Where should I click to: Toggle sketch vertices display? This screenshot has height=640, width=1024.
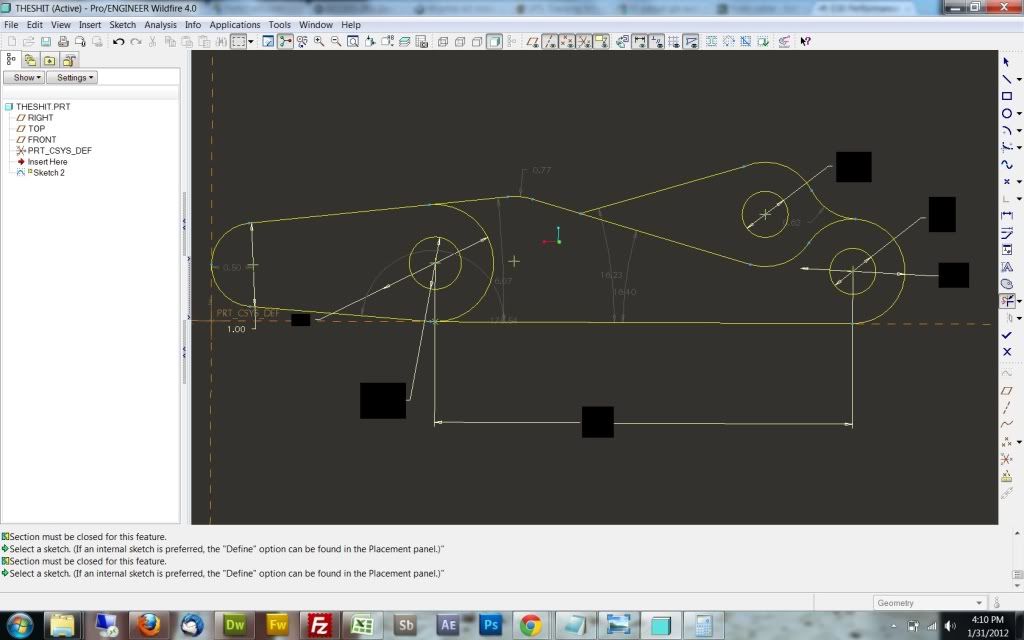click(690, 41)
